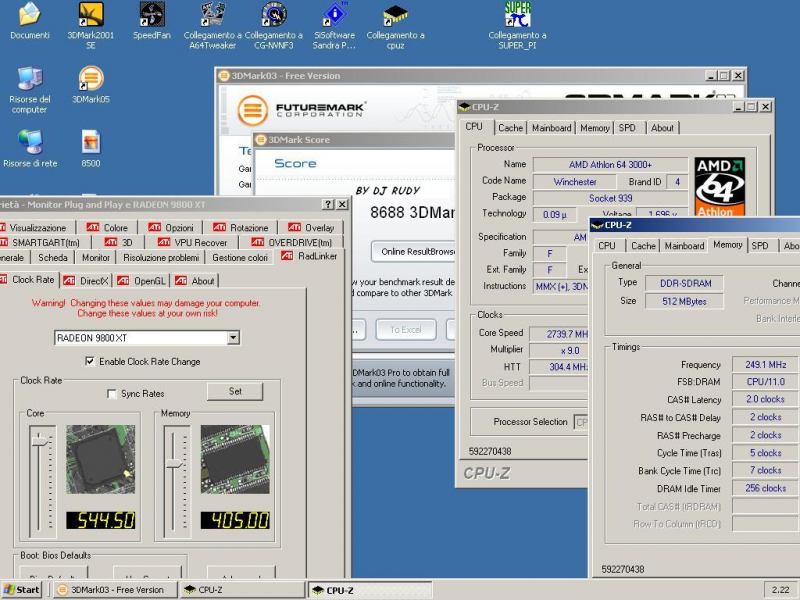Click the 512 MBytes size field
The height and width of the screenshot is (600, 800).
point(685,301)
